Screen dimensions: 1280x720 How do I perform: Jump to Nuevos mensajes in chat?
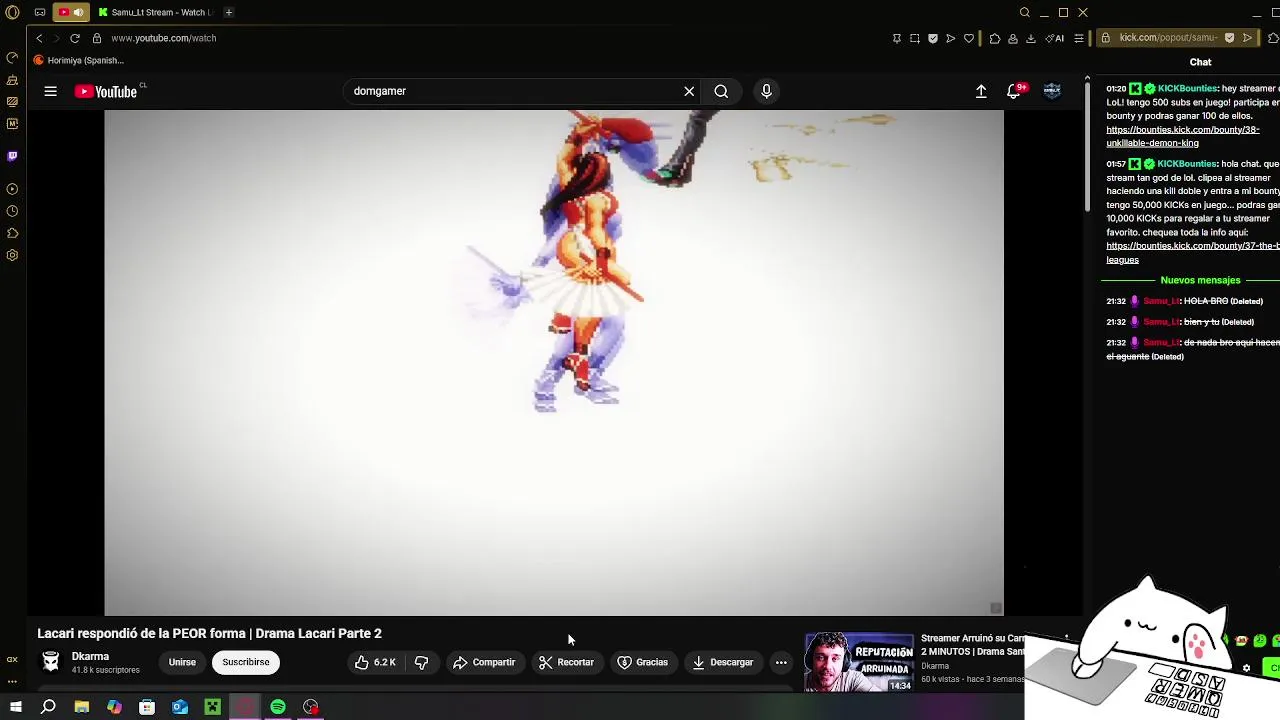1200,280
